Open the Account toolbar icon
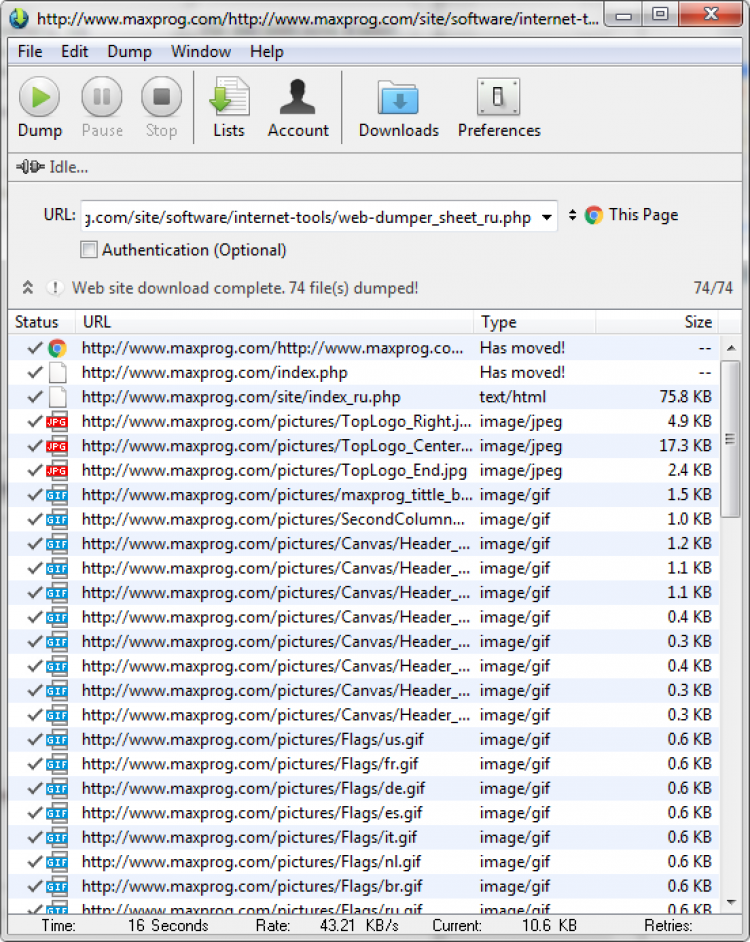This screenshot has height=942, width=750. [x=297, y=108]
